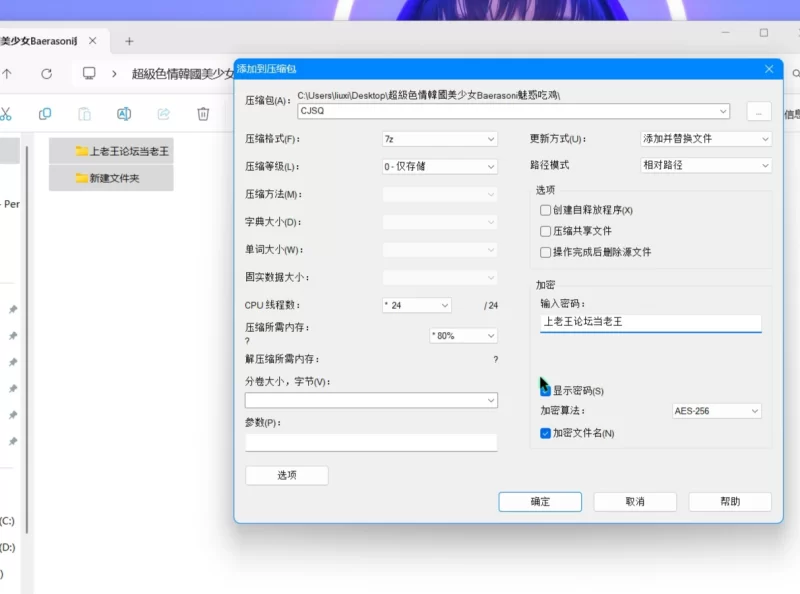This screenshot has width=800, height=594.
Task: Open the 路径模式 dropdown
Action: coord(706,165)
